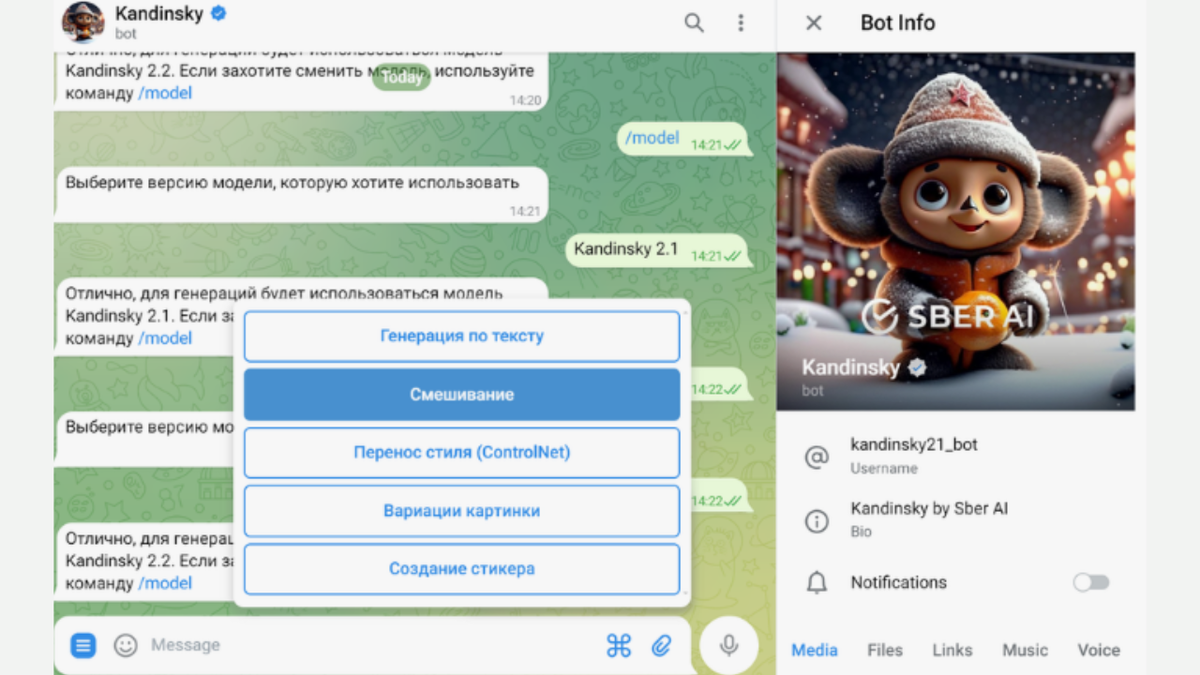Screen dimensions: 1200x675
Task: Click the Kandinsky bot avatar in header
Action: coord(83,22)
